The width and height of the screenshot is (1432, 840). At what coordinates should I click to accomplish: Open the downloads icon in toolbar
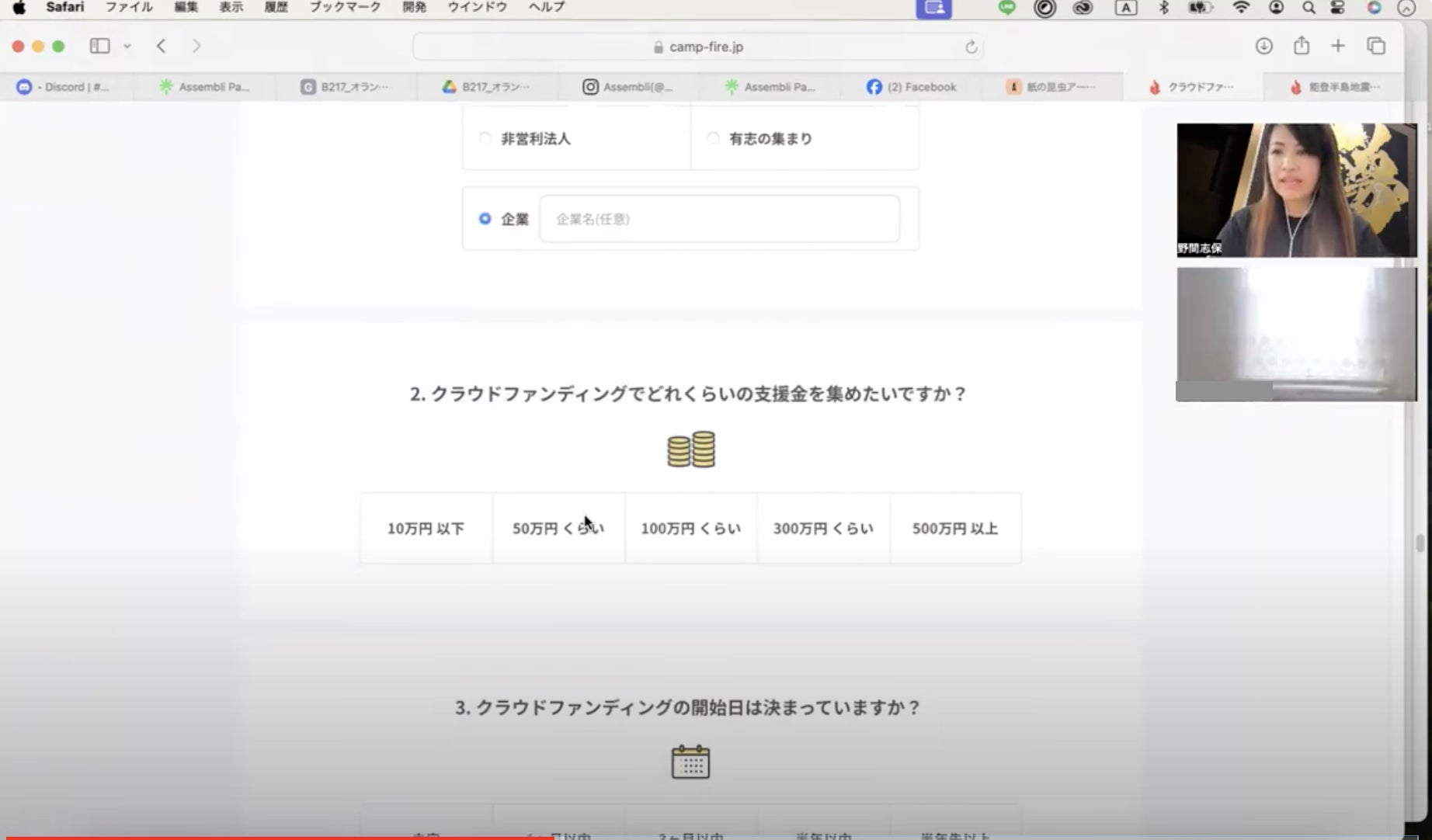pyautogui.click(x=1263, y=46)
